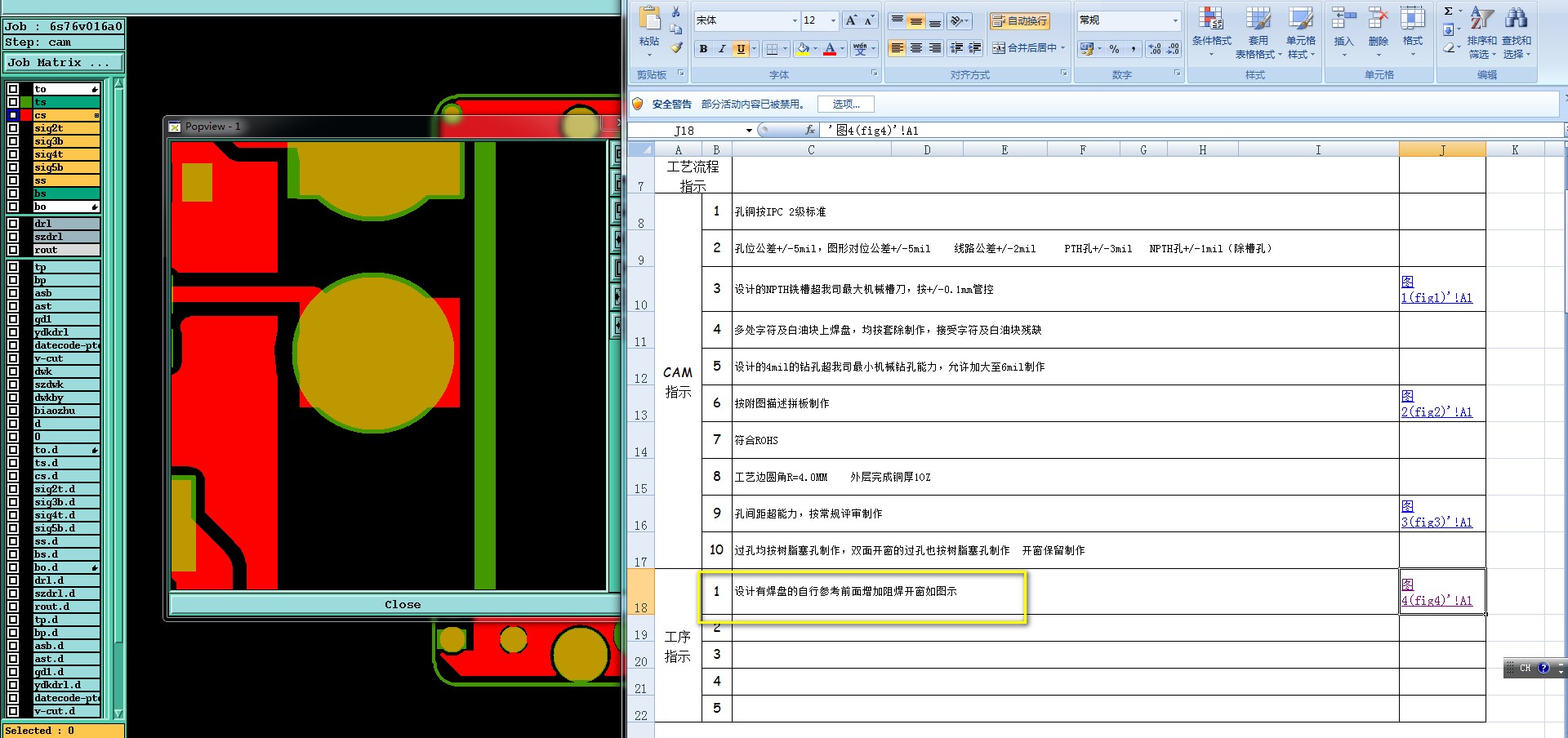The height and width of the screenshot is (738, 1568).
Task: Align text to bottom of cell
Action: 934,20
